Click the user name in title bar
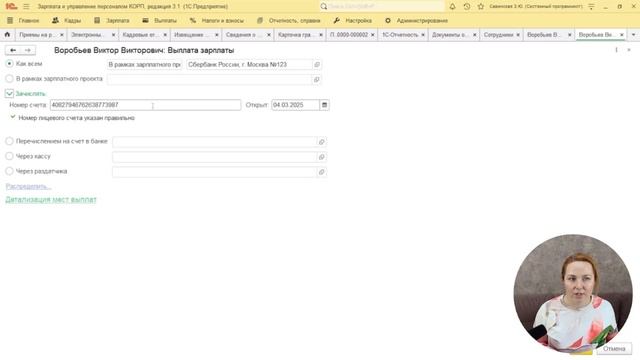 click(536, 7)
